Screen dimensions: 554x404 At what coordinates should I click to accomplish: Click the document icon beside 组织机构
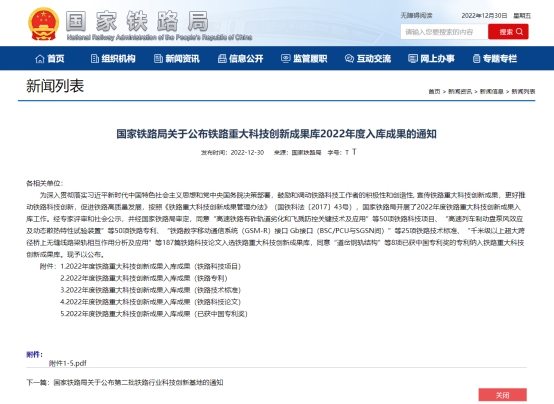(x=95, y=59)
